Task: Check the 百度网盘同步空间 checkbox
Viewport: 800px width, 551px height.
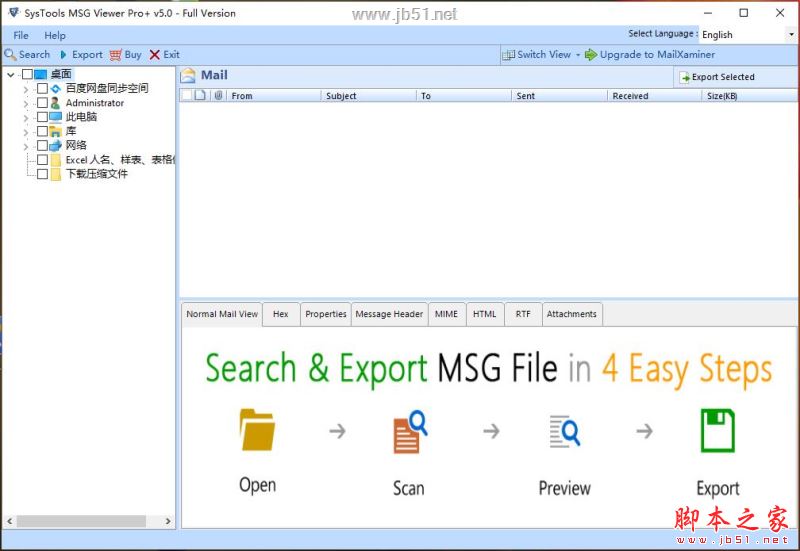Action: pyautogui.click(x=42, y=89)
